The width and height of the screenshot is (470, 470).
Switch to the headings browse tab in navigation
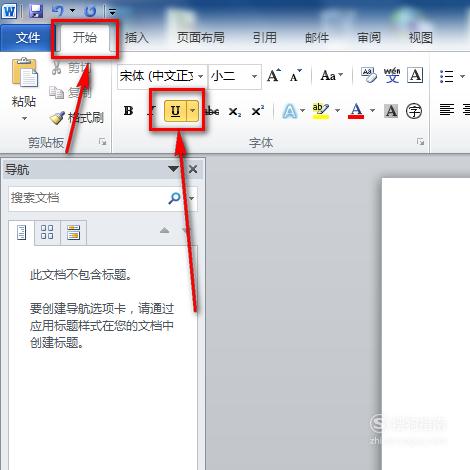pyautogui.click(x=21, y=232)
